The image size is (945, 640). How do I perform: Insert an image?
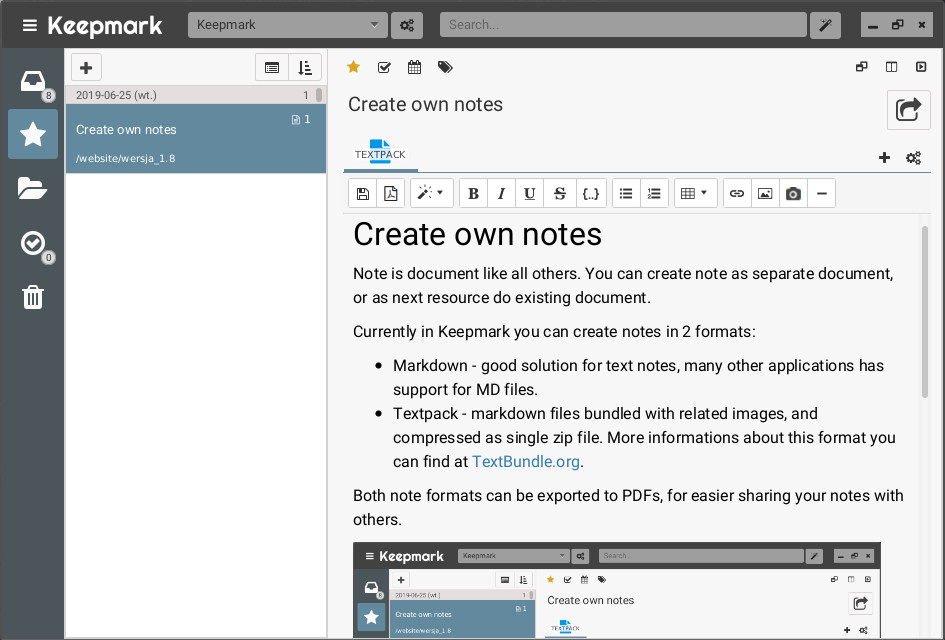coord(765,193)
